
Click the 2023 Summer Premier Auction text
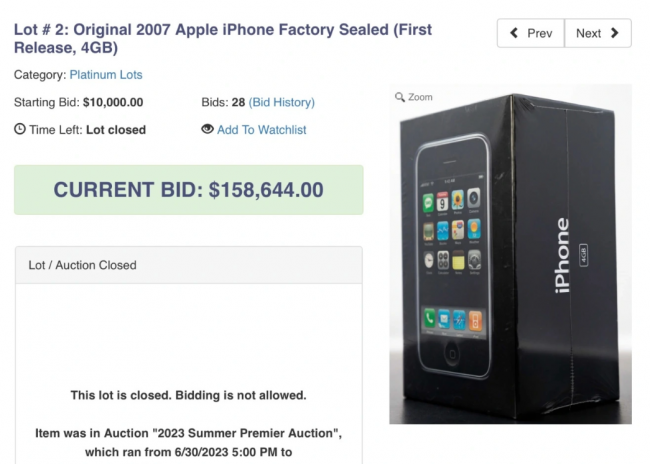(x=245, y=433)
